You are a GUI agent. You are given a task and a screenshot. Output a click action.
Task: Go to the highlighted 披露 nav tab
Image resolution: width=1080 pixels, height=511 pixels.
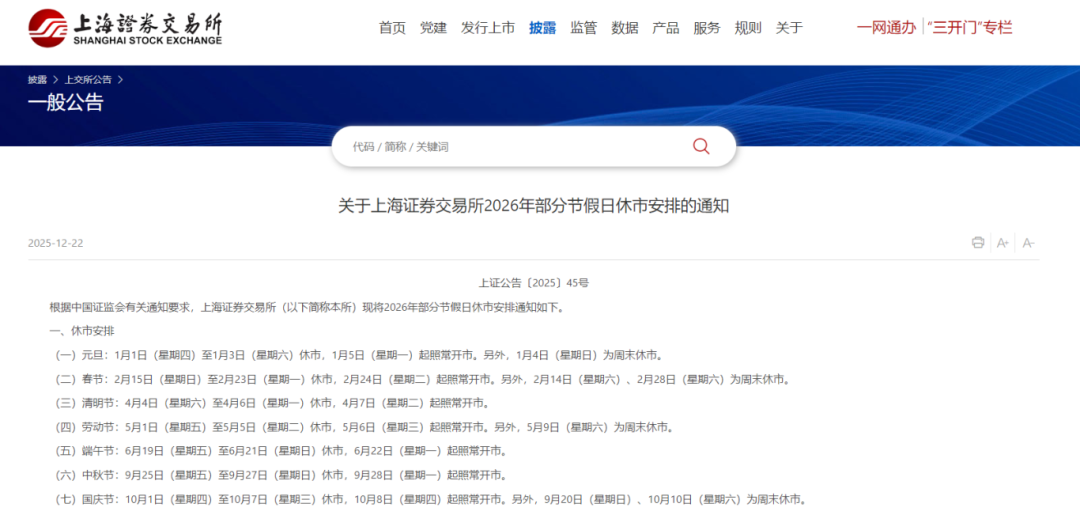[x=542, y=28]
